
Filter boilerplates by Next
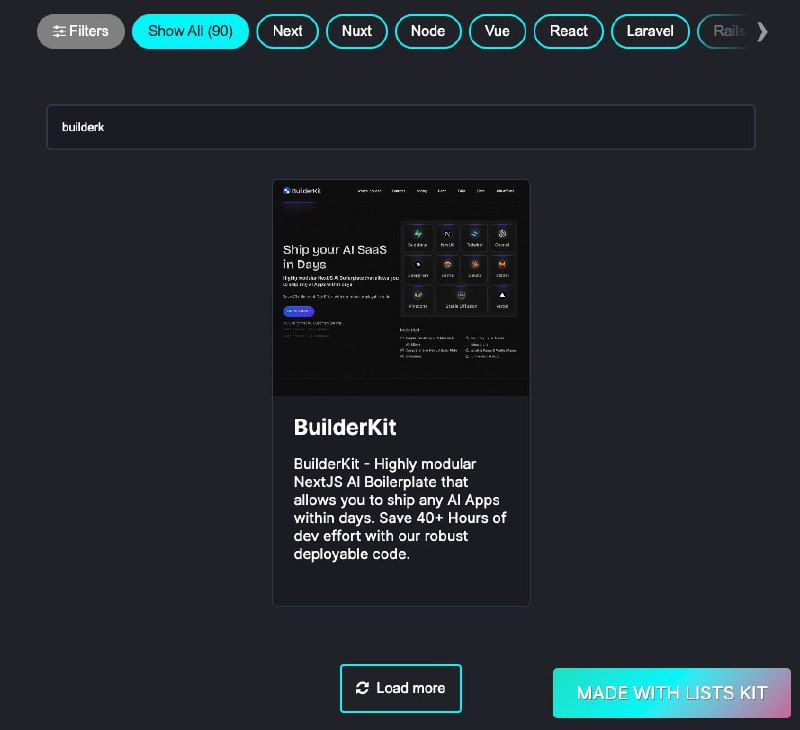[288, 32]
